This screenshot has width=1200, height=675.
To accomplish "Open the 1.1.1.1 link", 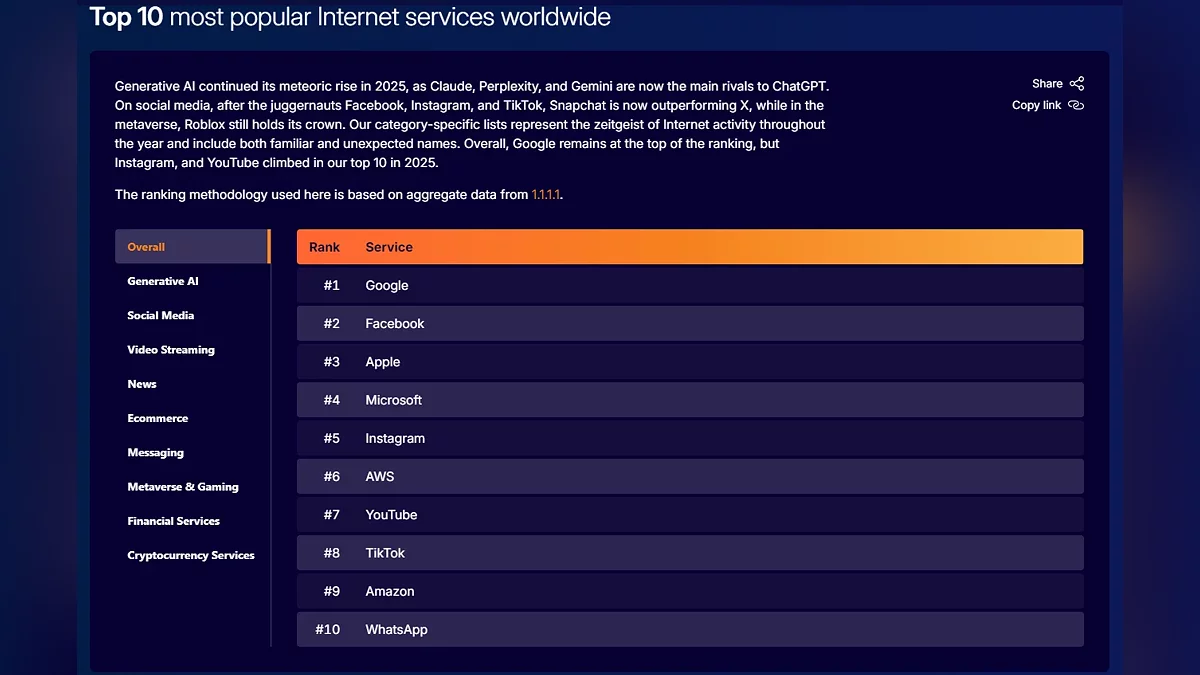I will coord(546,195).
